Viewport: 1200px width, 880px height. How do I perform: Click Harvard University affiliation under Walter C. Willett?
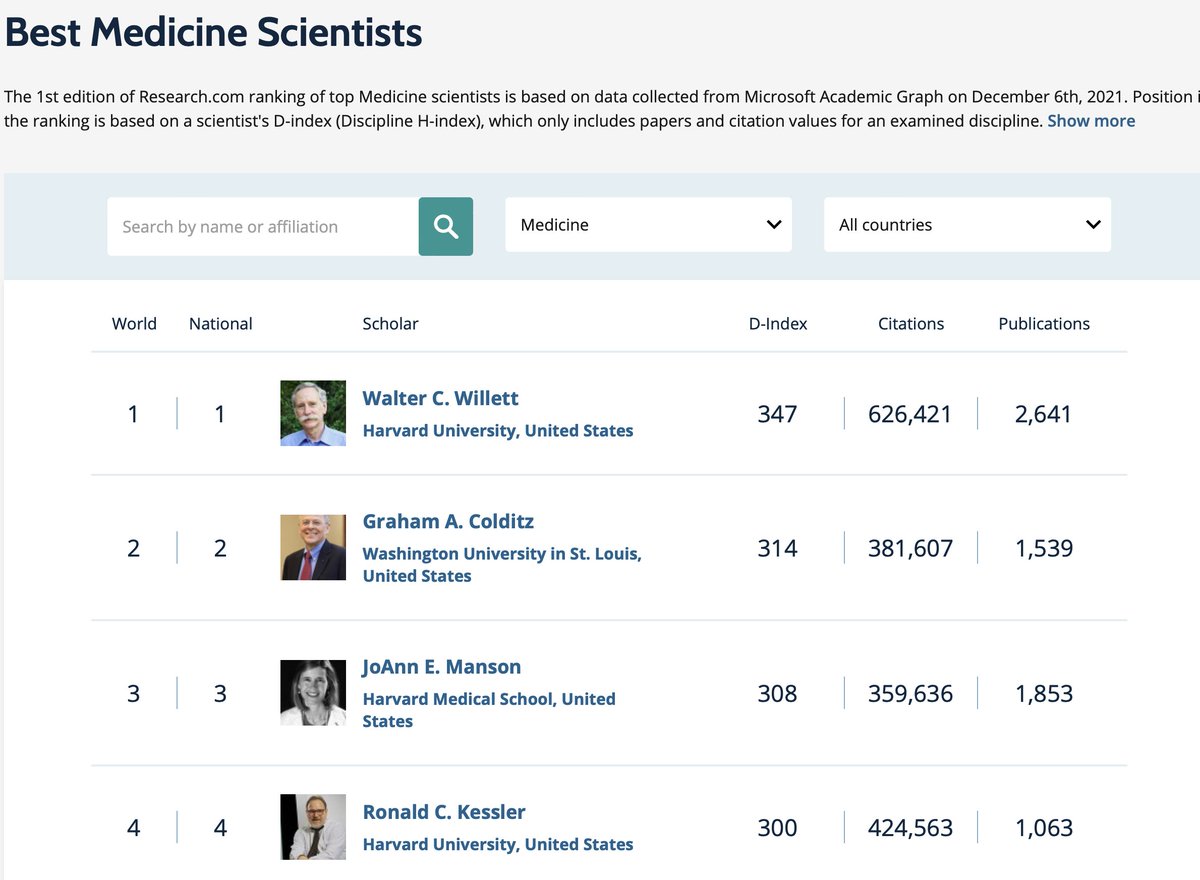498,431
